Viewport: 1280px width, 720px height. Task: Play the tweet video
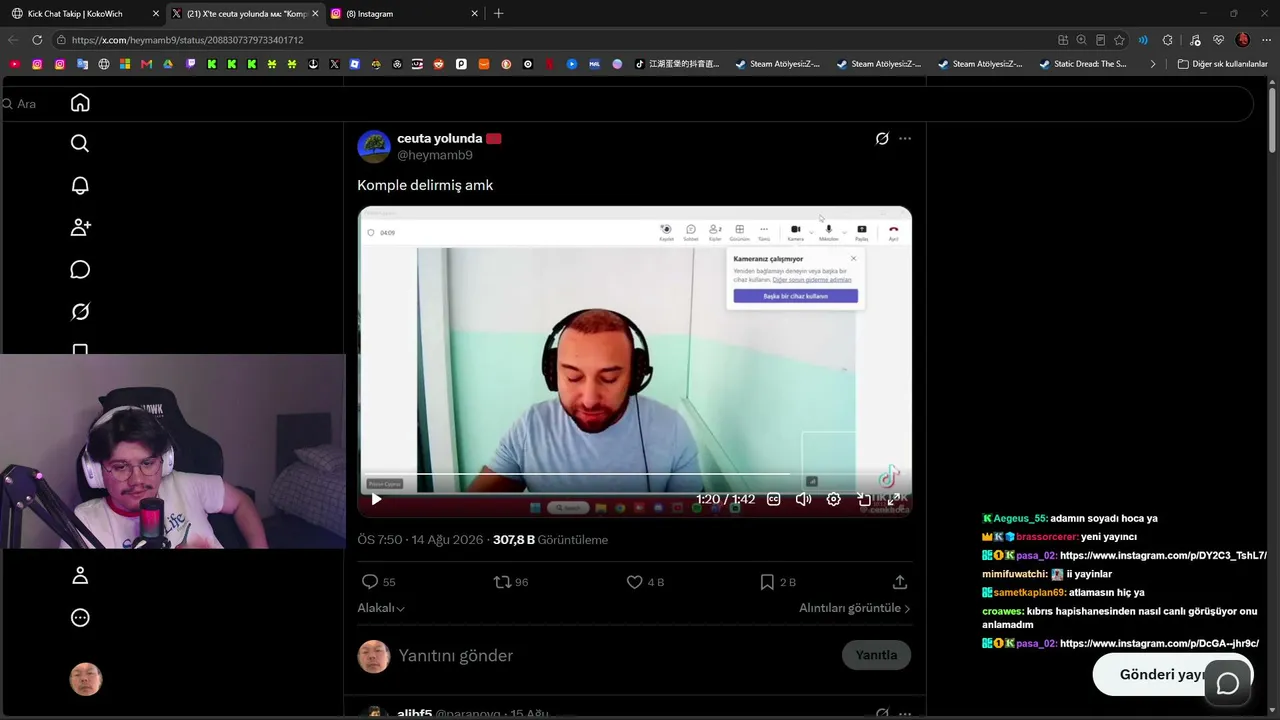pyautogui.click(x=376, y=499)
